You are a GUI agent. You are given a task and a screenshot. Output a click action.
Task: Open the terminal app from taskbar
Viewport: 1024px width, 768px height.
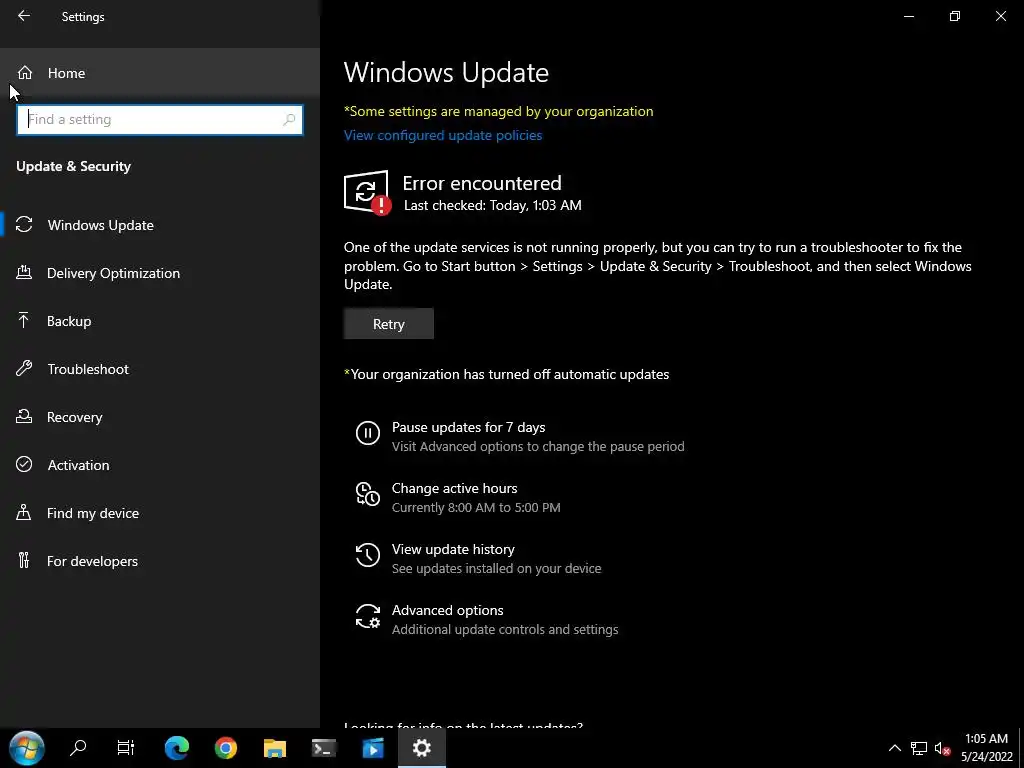[x=324, y=748]
